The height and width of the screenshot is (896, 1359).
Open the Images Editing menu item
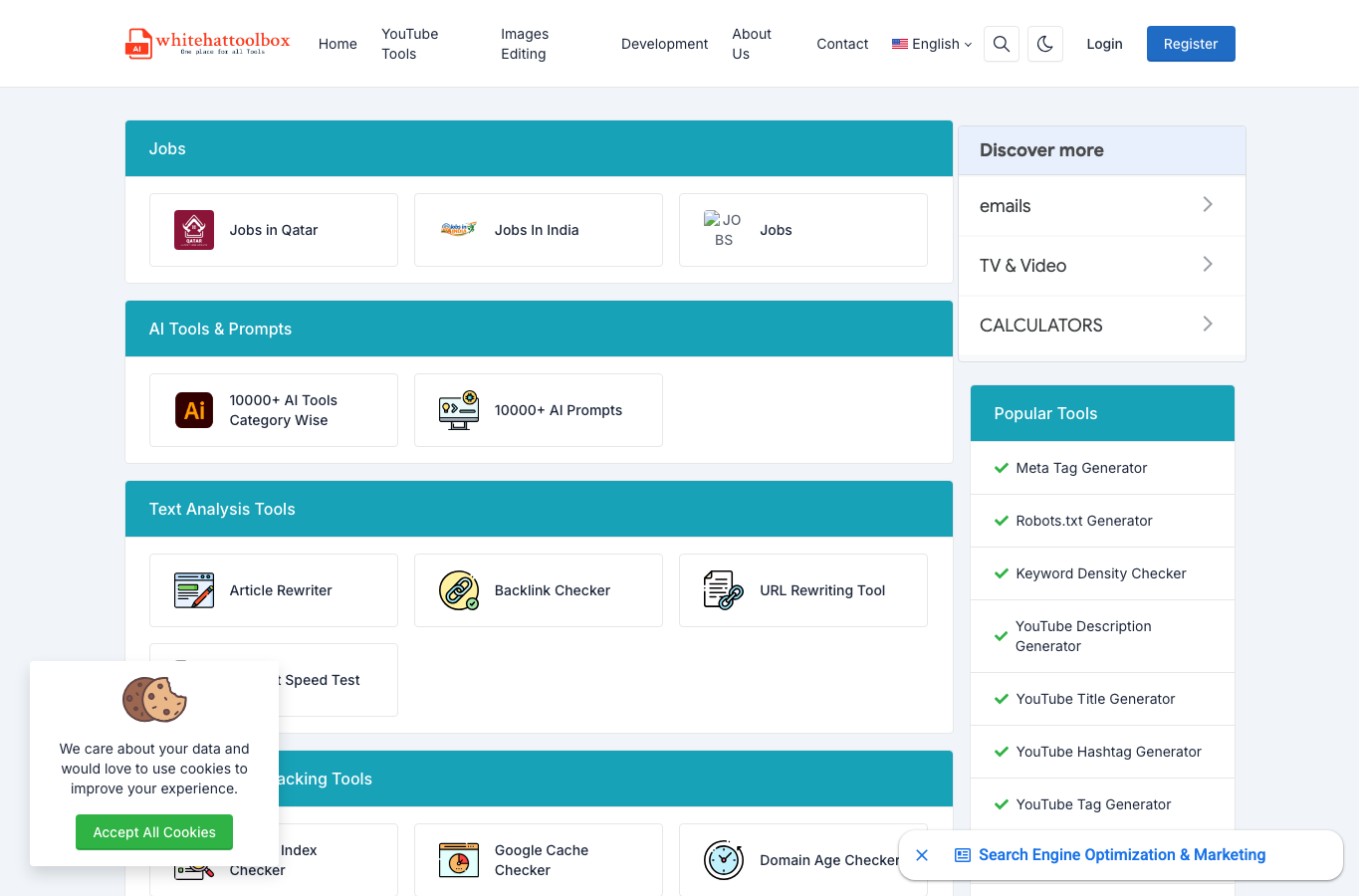coord(525,44)
